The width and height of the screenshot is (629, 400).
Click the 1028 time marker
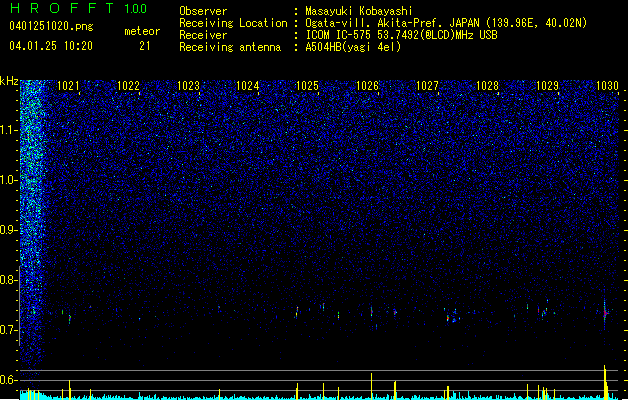[x=487, y=86]
